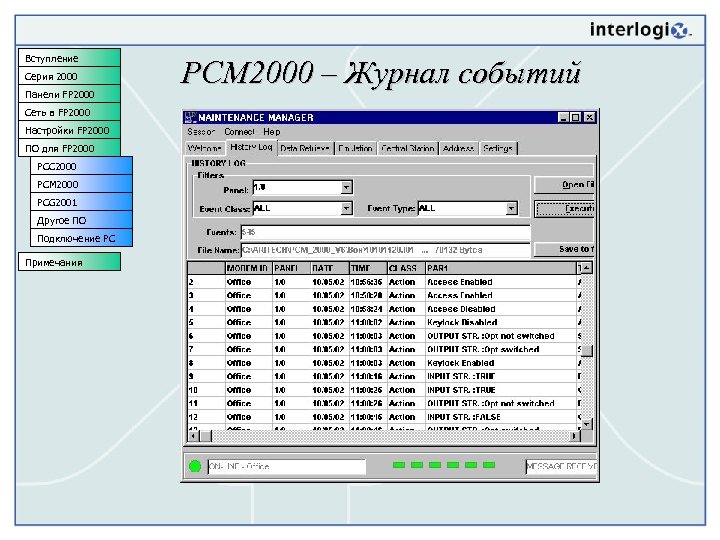Image resolution: width=720 pixels, height=540 pixels.
Task: Open the Connect menu
Action: pos(239,132)
